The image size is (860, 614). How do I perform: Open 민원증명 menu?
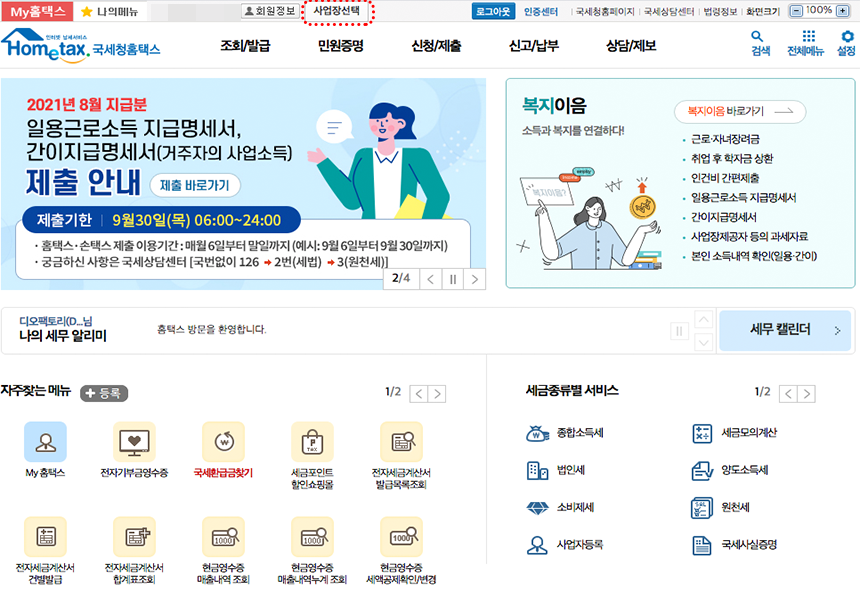(x=341, y=46)
